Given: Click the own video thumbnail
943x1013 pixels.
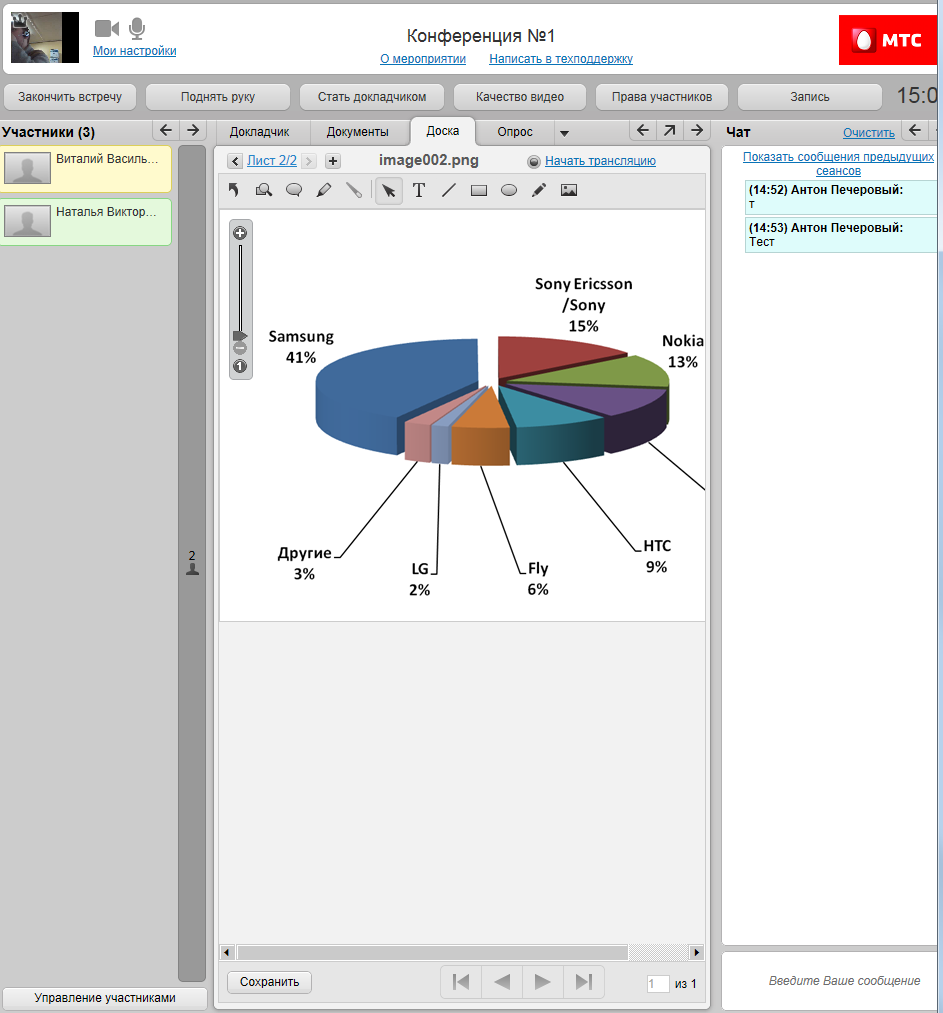Looking at the screenshot, I should point(45,37).
